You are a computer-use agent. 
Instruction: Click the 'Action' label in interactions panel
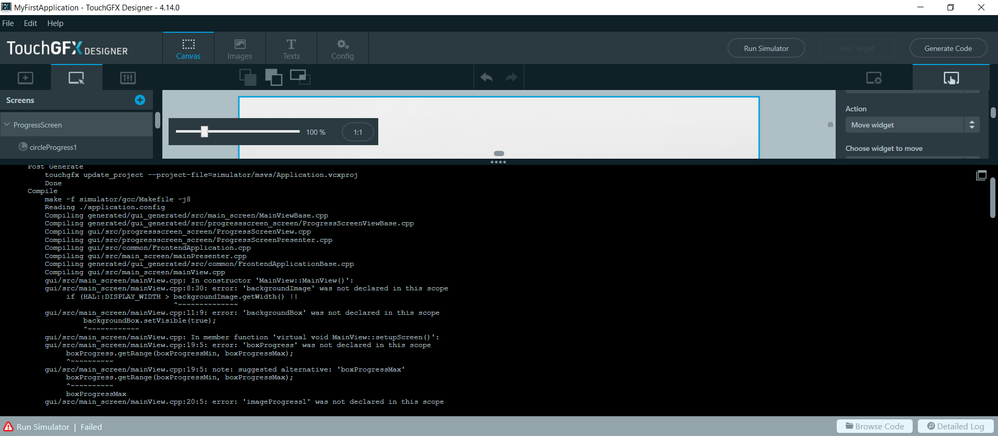click(855, 109)
